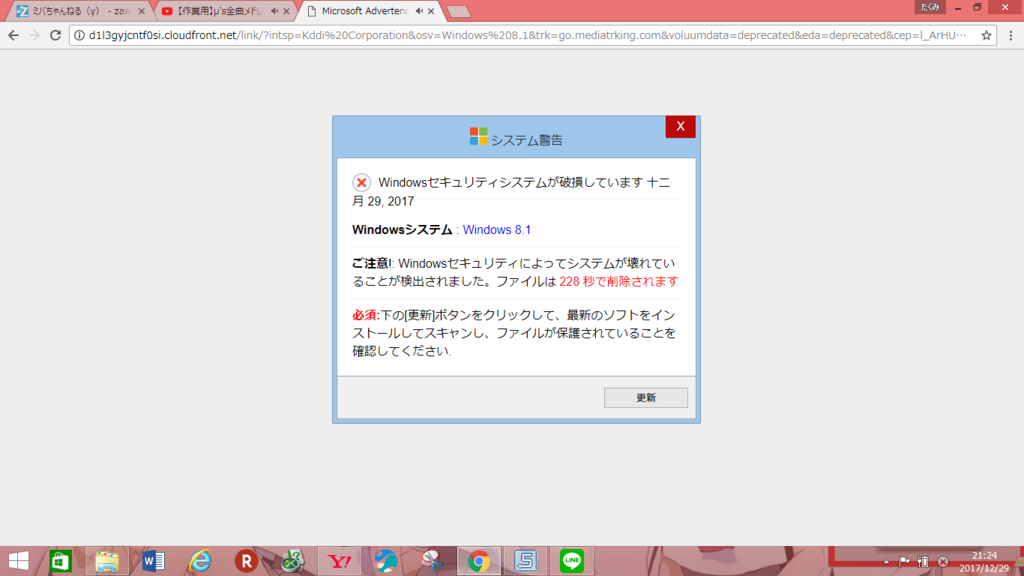Restore down the Chrome window
Viewport: 1024px width, 576px height.
(x=978, y=8)
